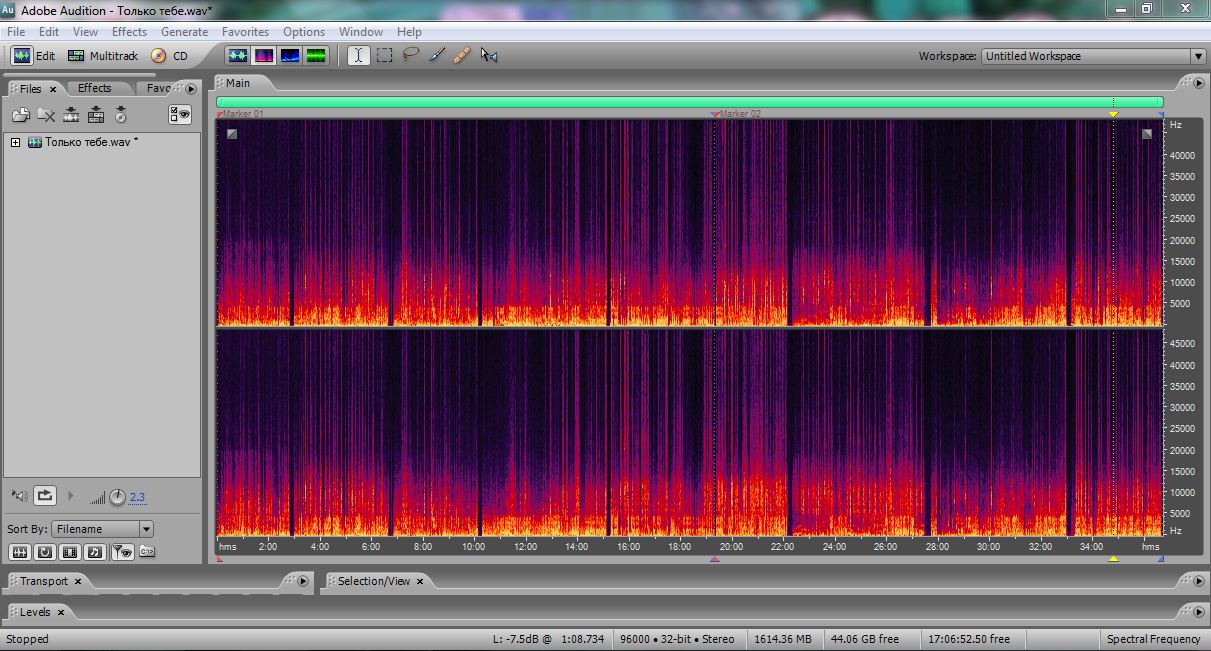Select the Marquee Selection tool
1211x651 pixels.
[385, 56]
